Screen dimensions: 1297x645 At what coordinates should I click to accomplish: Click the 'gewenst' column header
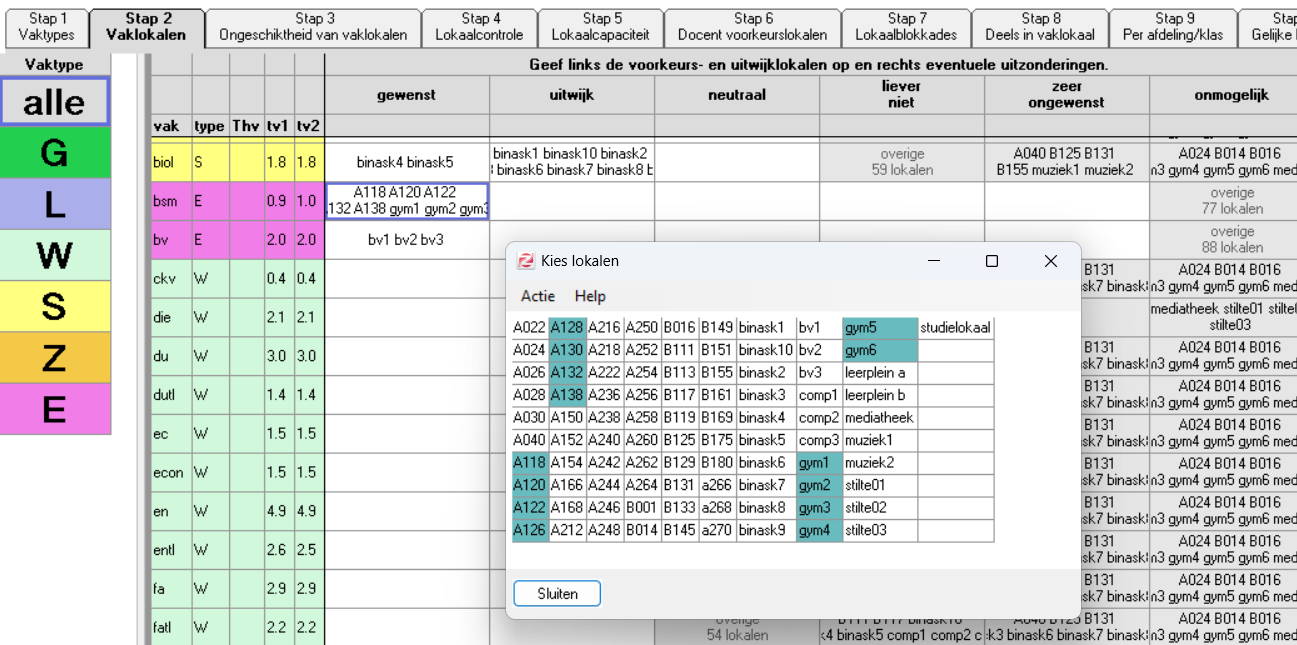(407, 95)
